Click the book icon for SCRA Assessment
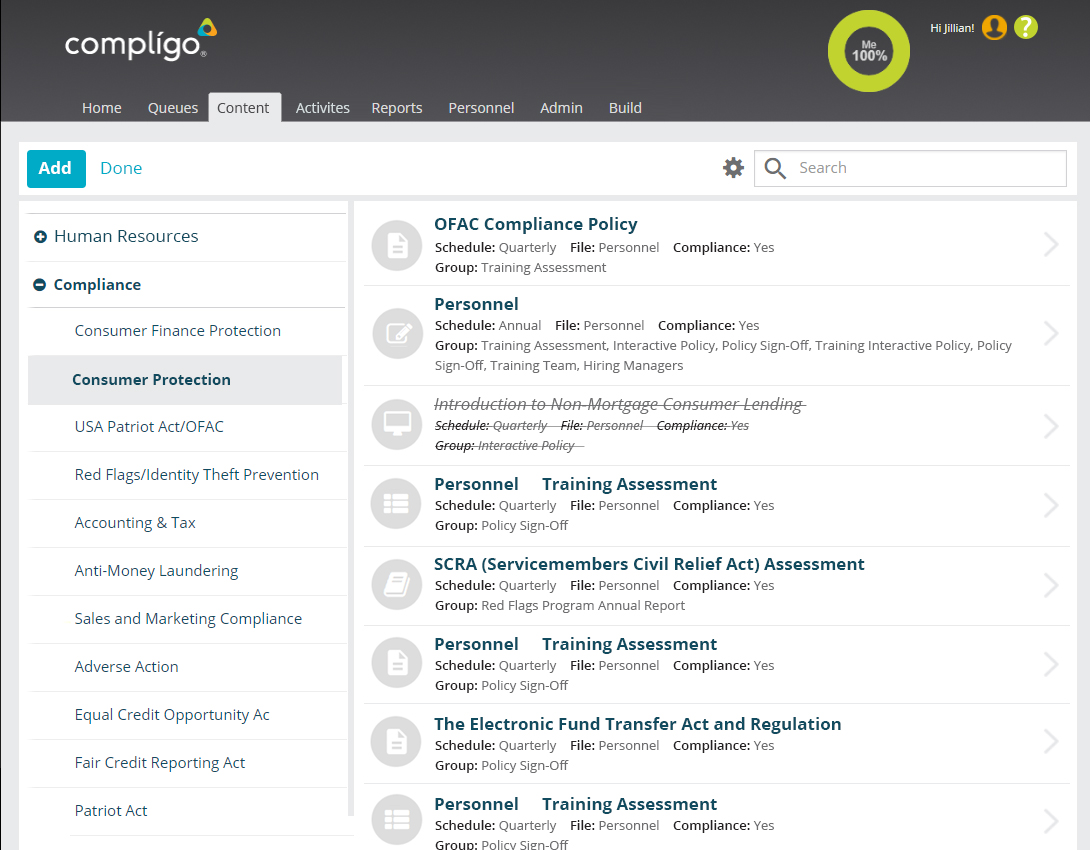Image resolution: width=1090 pixels, height=850 pixels. pos(397,585)
